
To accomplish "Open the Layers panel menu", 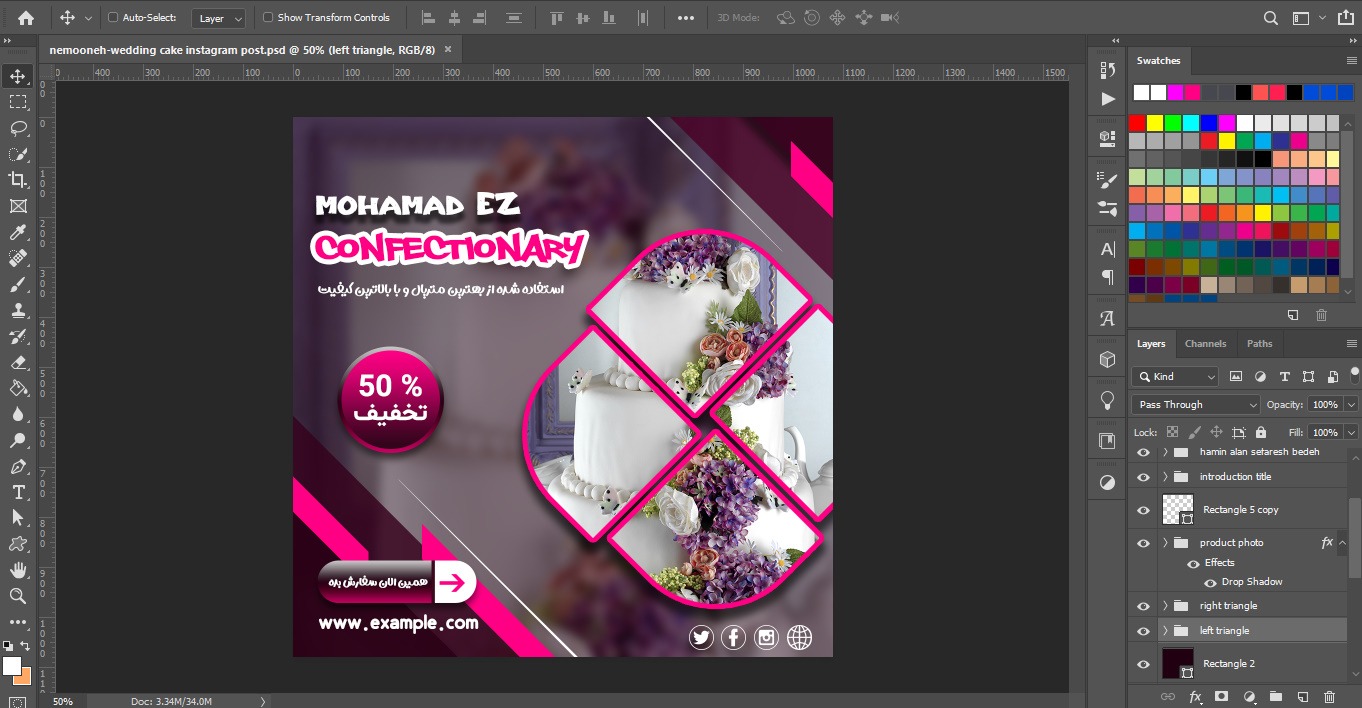I will (x=1351, y=344).
